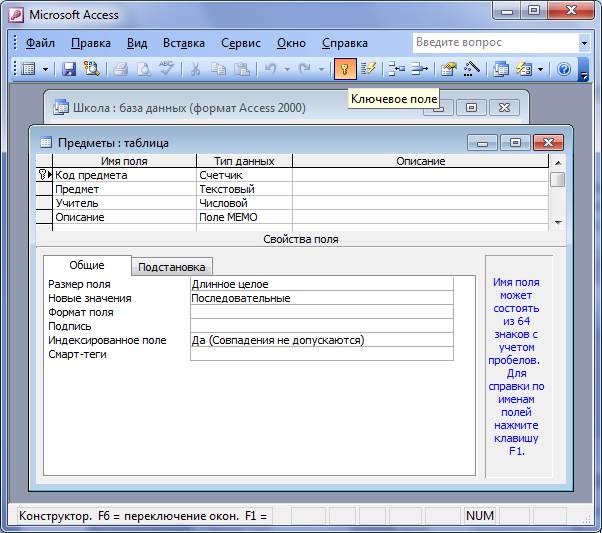Open the View icon dropdown arrow
This screenshot has width=602, height=533.
click(x=45, y=70)
